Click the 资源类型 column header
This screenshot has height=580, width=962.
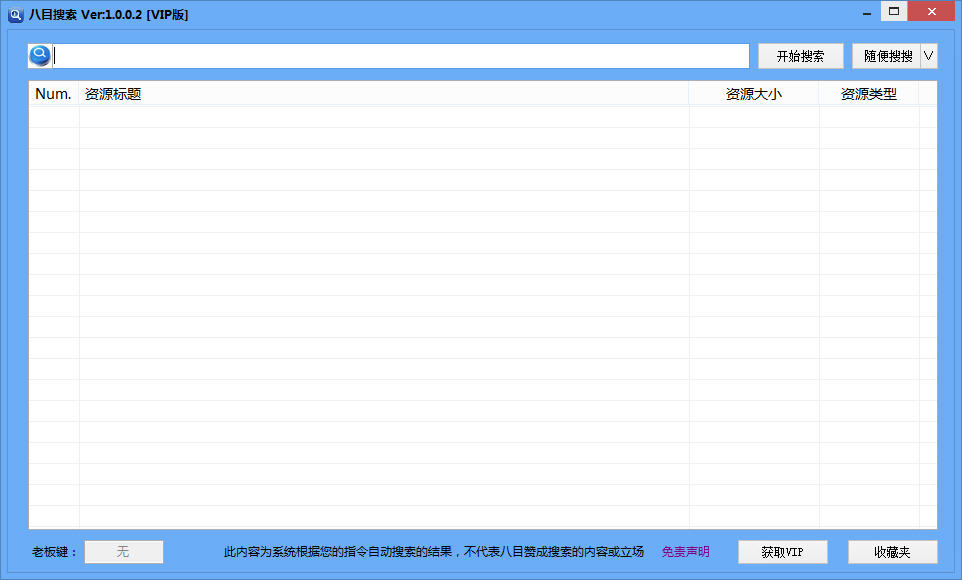coord(868,93)
